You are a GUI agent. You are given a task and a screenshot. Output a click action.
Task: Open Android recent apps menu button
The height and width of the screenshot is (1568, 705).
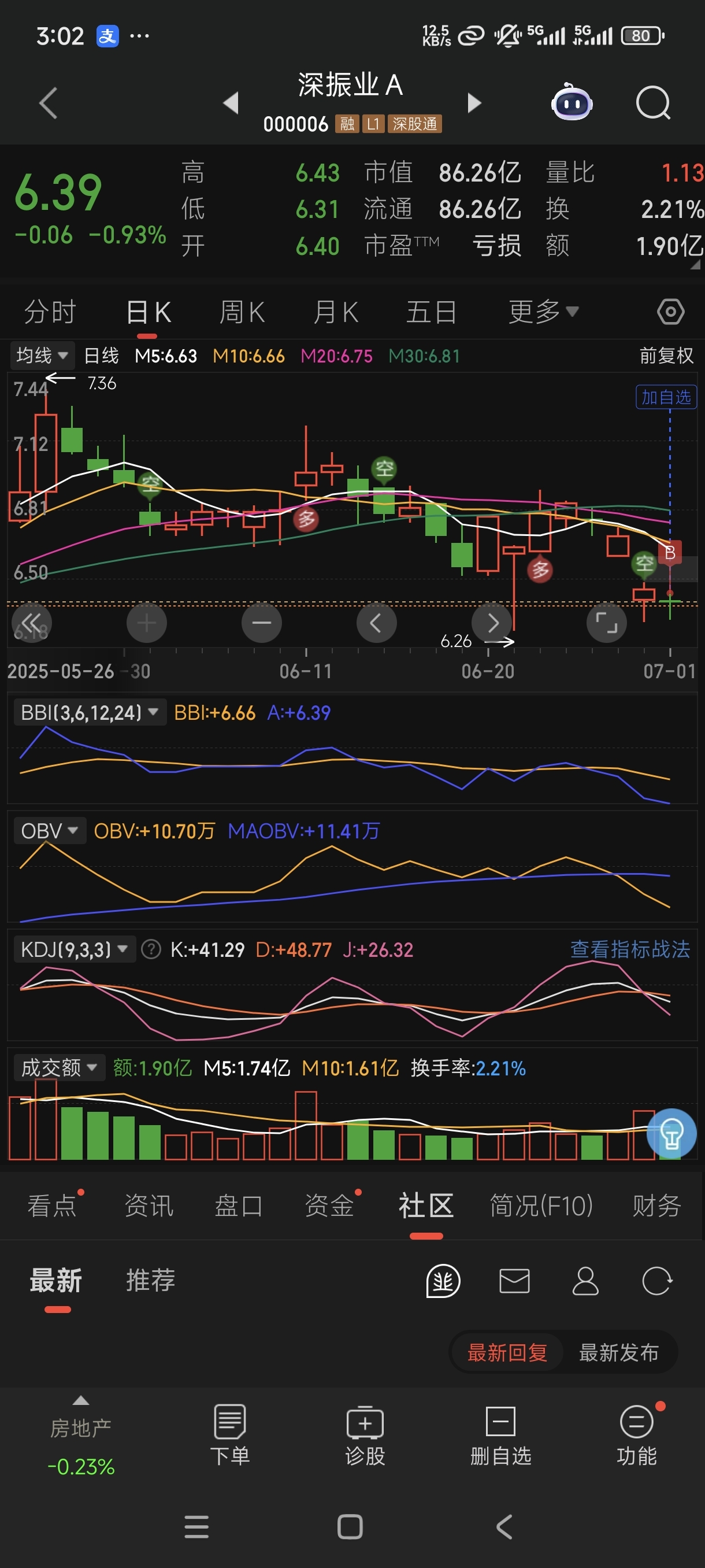click(196, 1526)
